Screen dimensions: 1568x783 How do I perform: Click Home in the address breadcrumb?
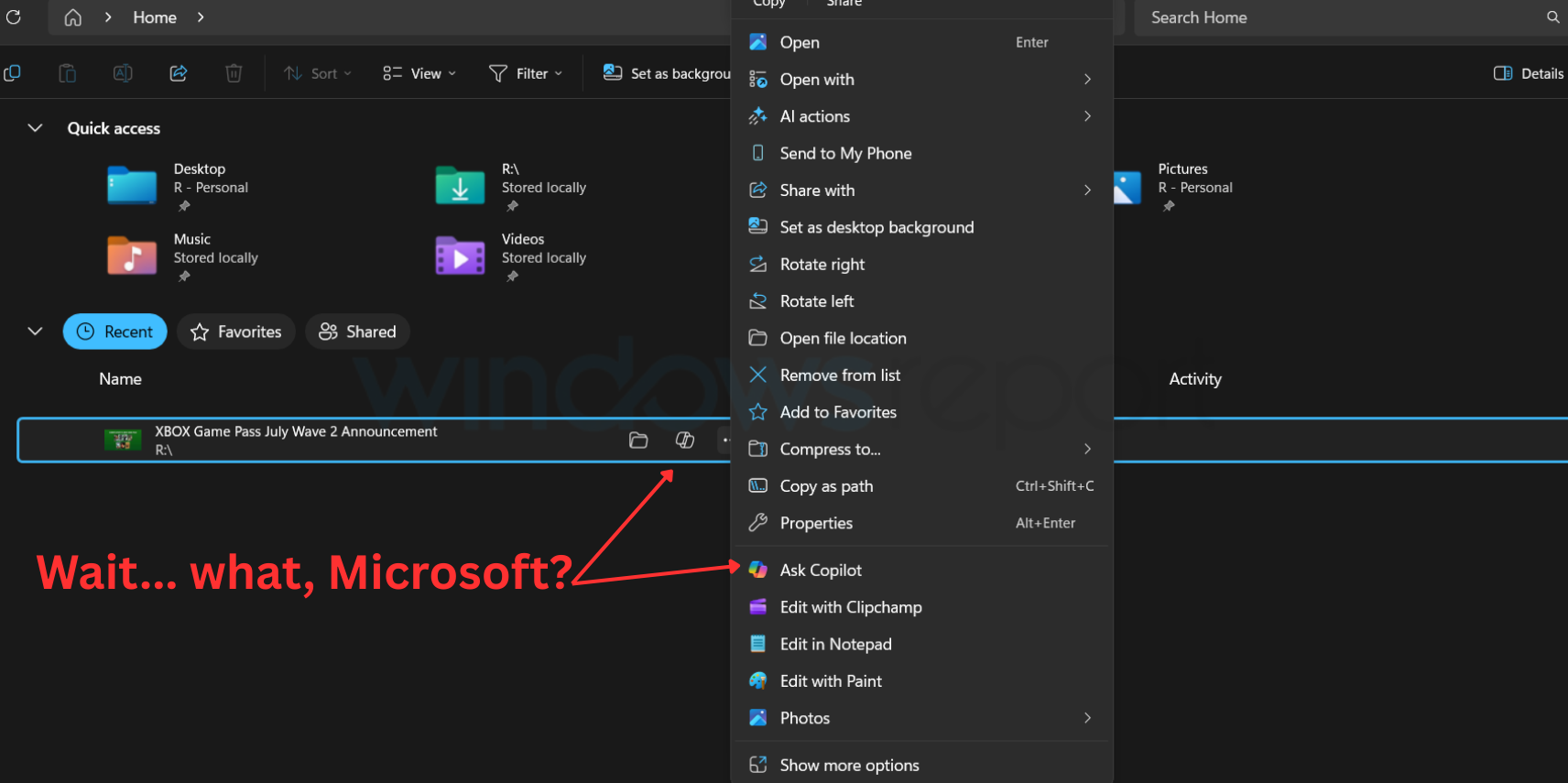[x=155, y=17]
